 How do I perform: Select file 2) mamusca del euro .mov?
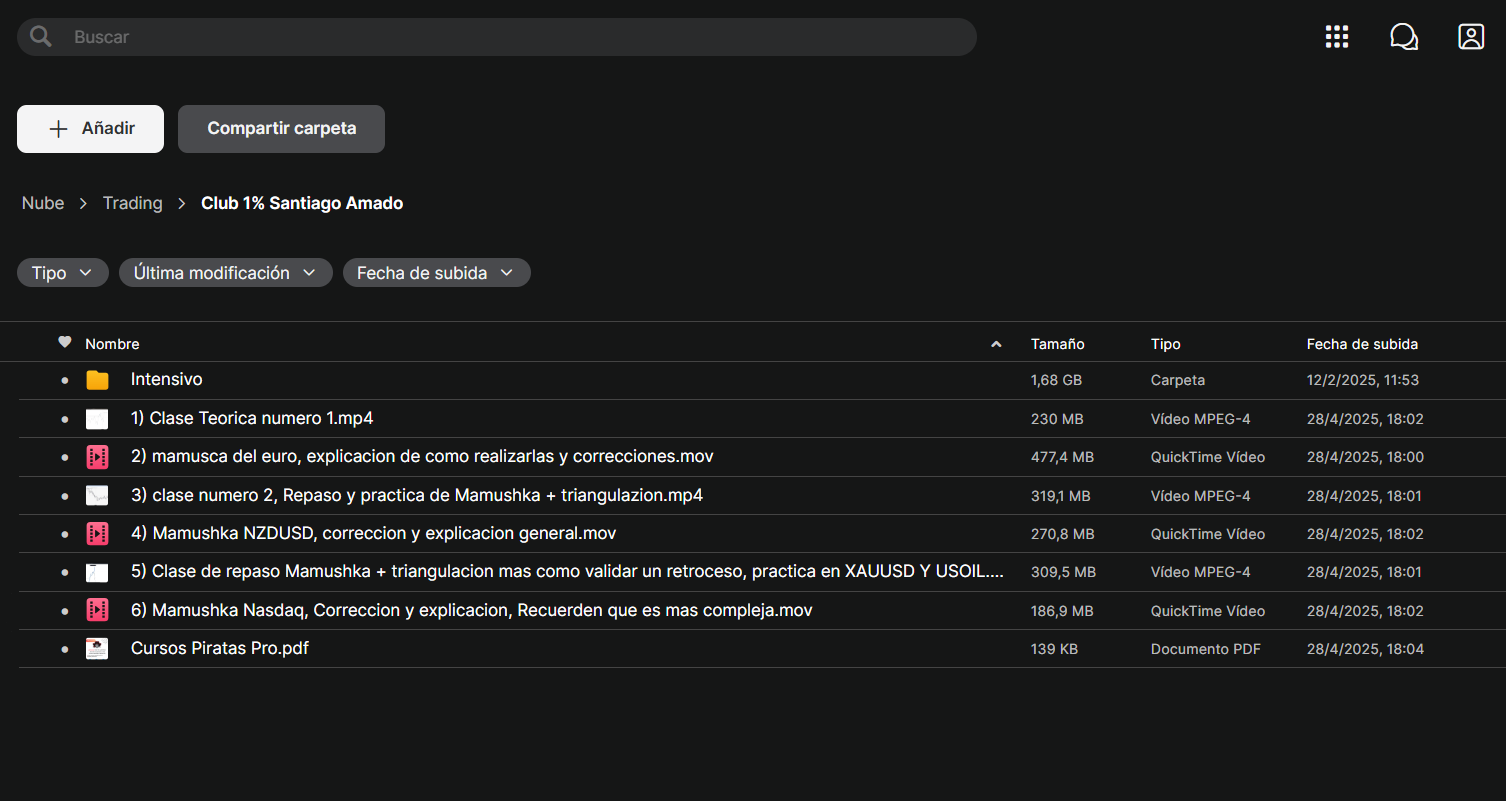click(x=422, y=456)
